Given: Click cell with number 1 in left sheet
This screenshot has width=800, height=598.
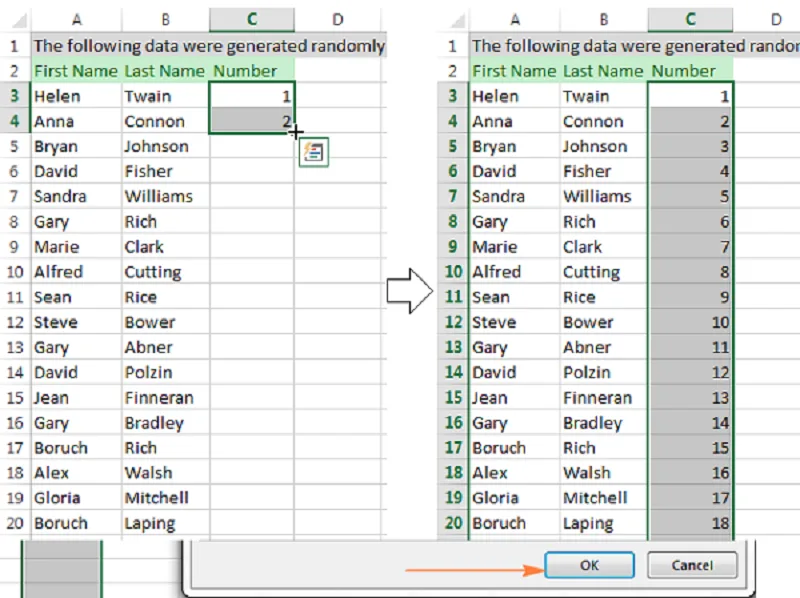Looking at the screenshot, I should 252,96.
